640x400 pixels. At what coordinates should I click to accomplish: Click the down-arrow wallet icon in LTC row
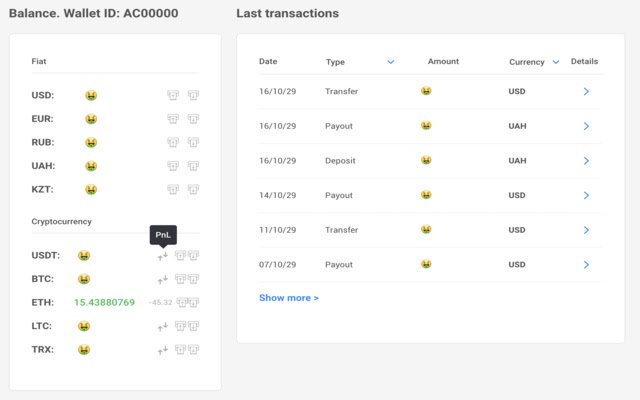click(193, 326)
